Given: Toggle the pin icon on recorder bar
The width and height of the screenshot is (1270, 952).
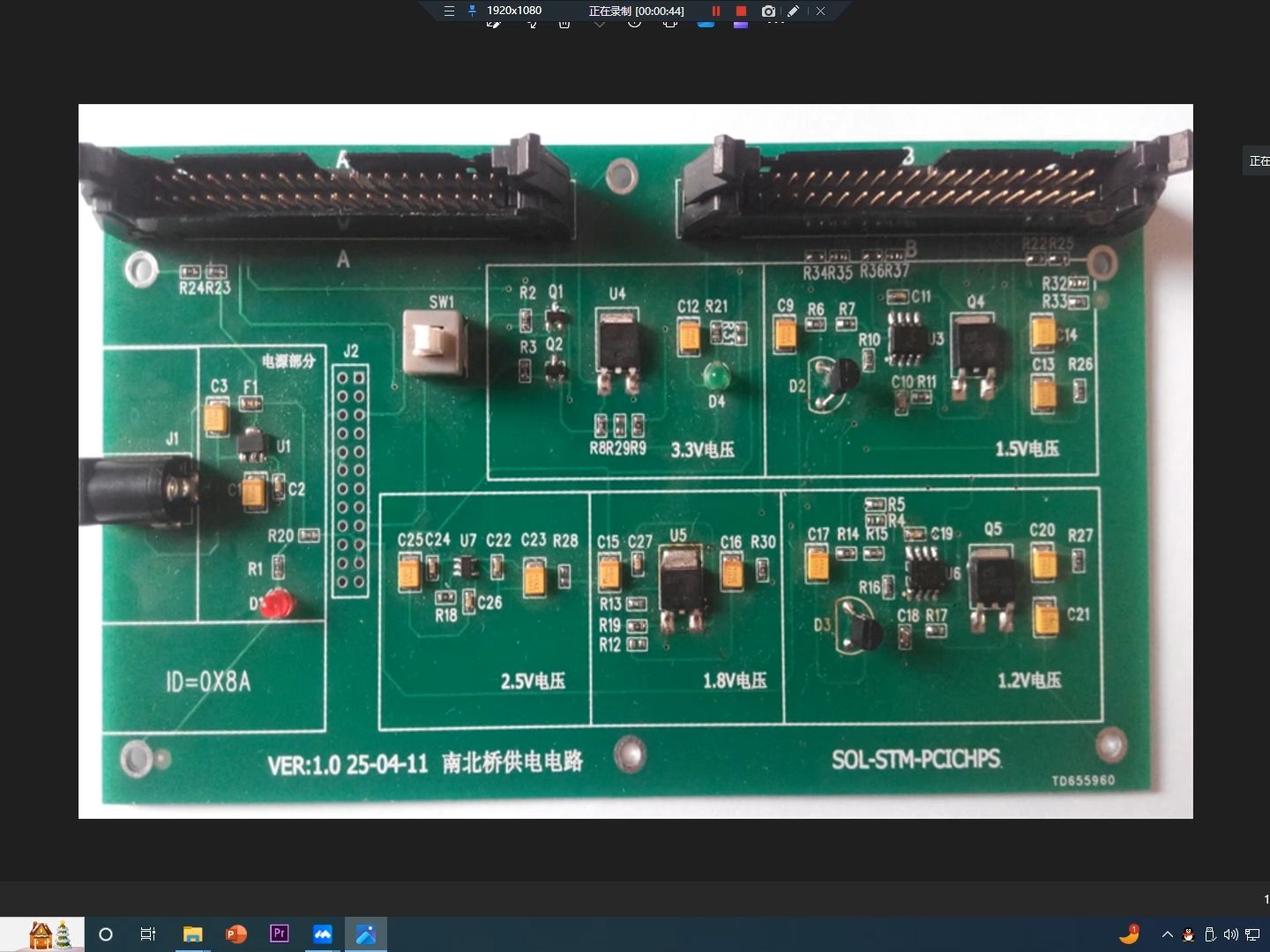Looking at the screenshot, I should (472, 11).
